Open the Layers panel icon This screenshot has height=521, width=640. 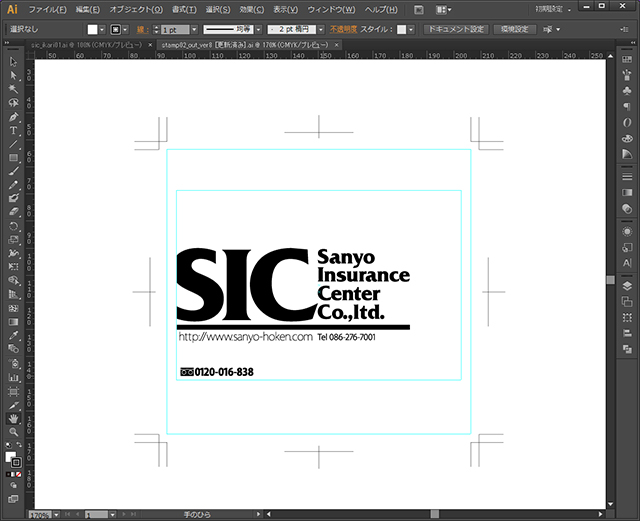tap(627, 285)
